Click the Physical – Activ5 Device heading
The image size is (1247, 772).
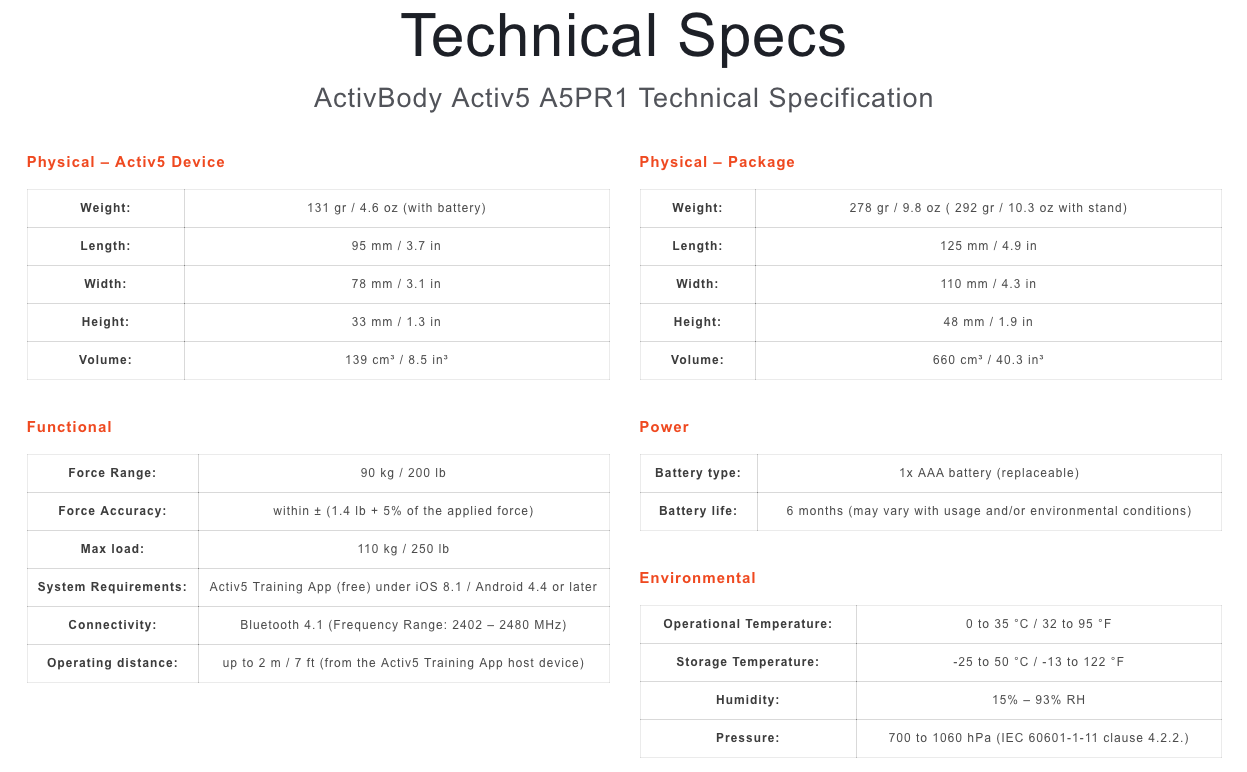(x=126, y=162)
